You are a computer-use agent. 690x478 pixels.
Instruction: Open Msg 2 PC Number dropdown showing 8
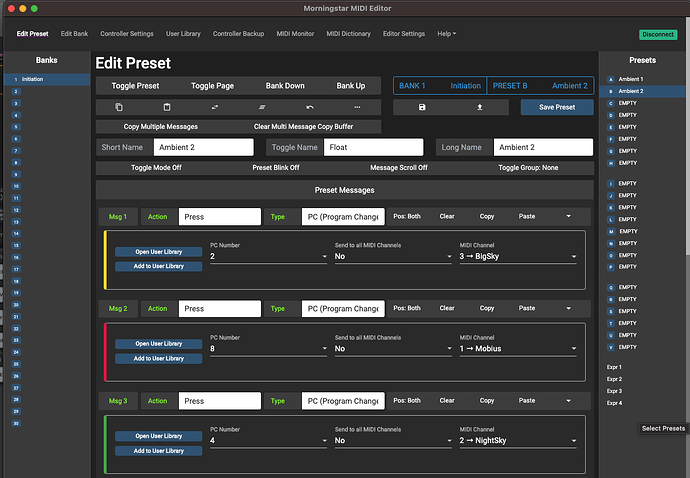tap(268, 349)
